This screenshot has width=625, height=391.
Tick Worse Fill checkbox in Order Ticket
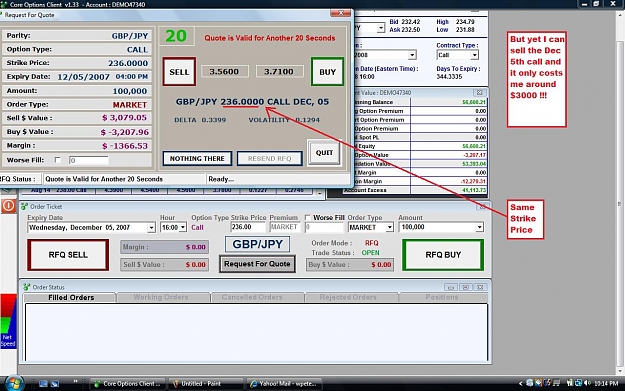point(307,218)
